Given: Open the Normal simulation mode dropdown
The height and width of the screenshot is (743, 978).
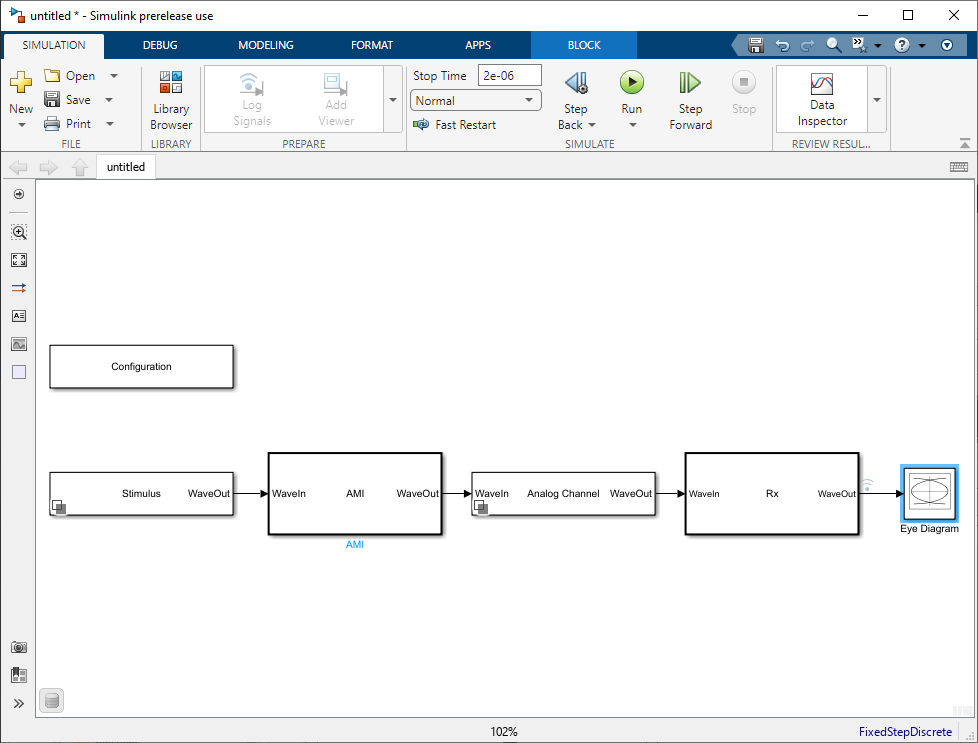Looking at the screenshot, I should pos(475,100).
